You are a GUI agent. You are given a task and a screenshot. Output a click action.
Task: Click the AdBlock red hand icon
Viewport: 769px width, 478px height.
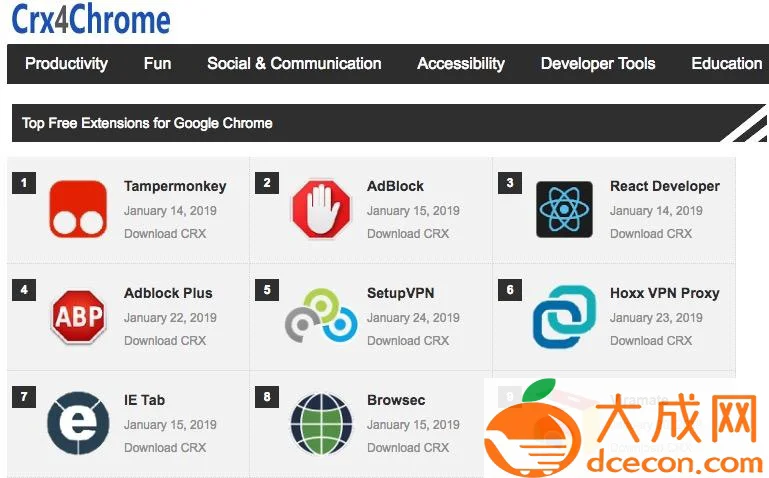(321, 209)
